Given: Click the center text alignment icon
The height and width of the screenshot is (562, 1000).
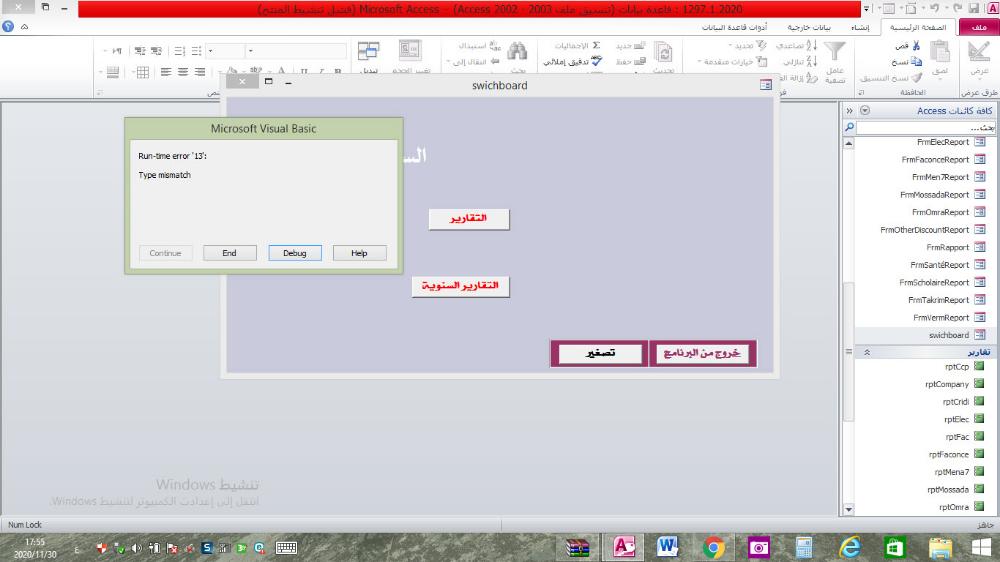Looking at the screenshot, I should (184, 72).
